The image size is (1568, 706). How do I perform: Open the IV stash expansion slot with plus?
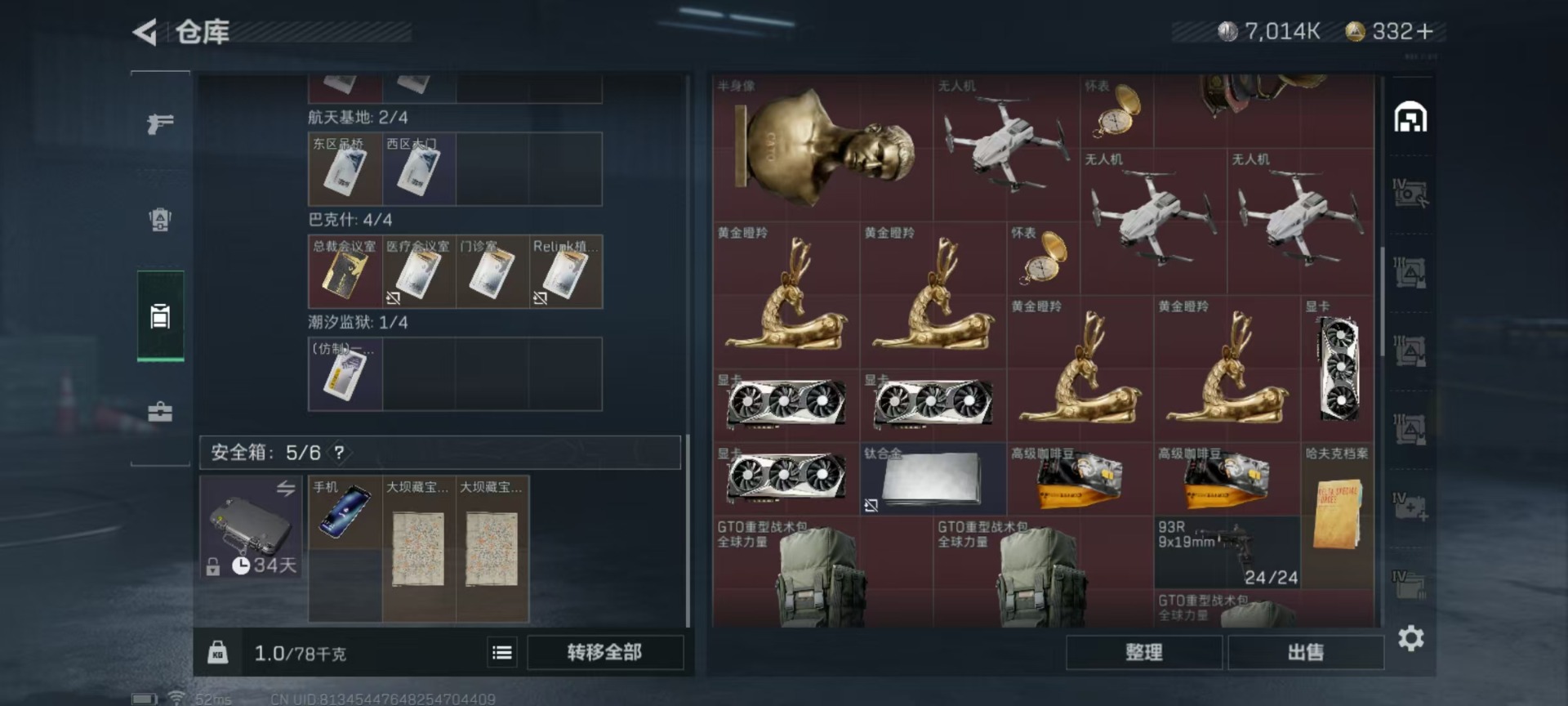point(1410,507)
